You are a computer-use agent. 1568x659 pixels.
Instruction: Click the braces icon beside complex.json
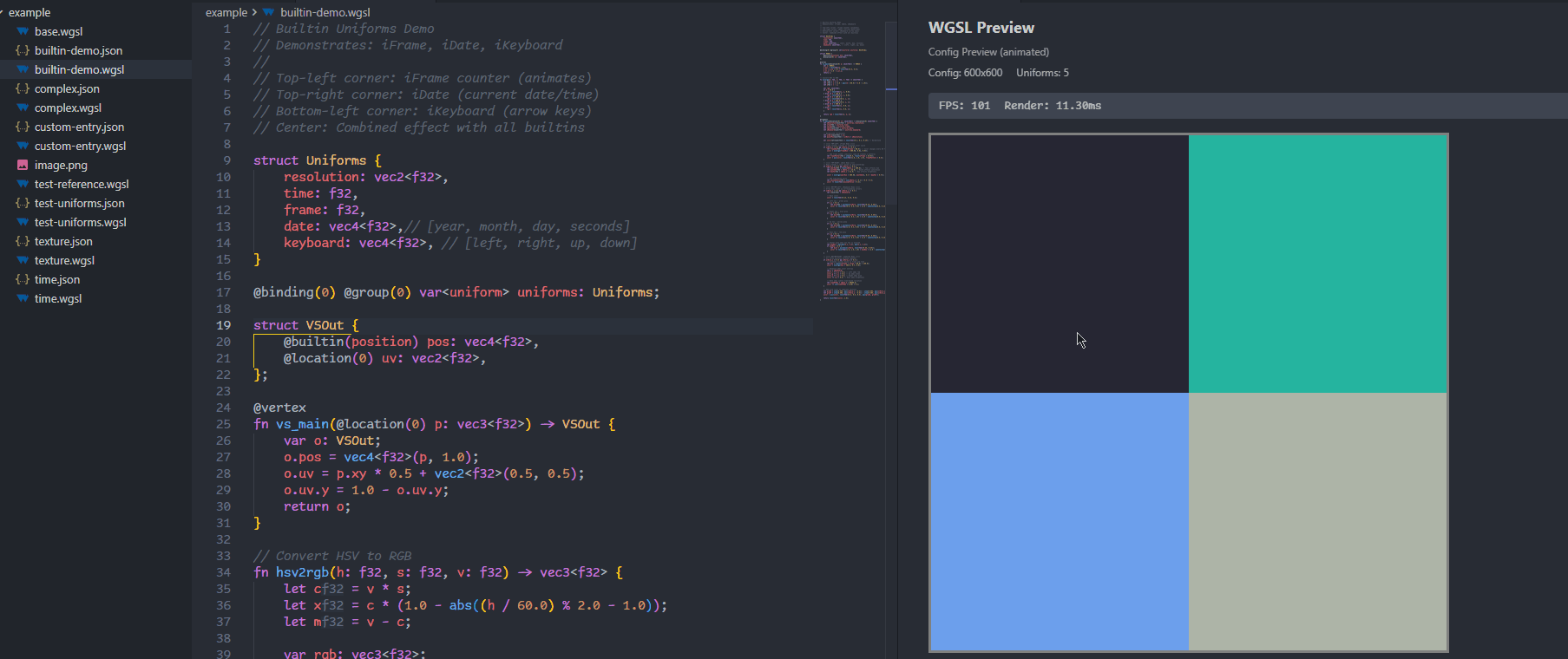click(x=23, y=88)
